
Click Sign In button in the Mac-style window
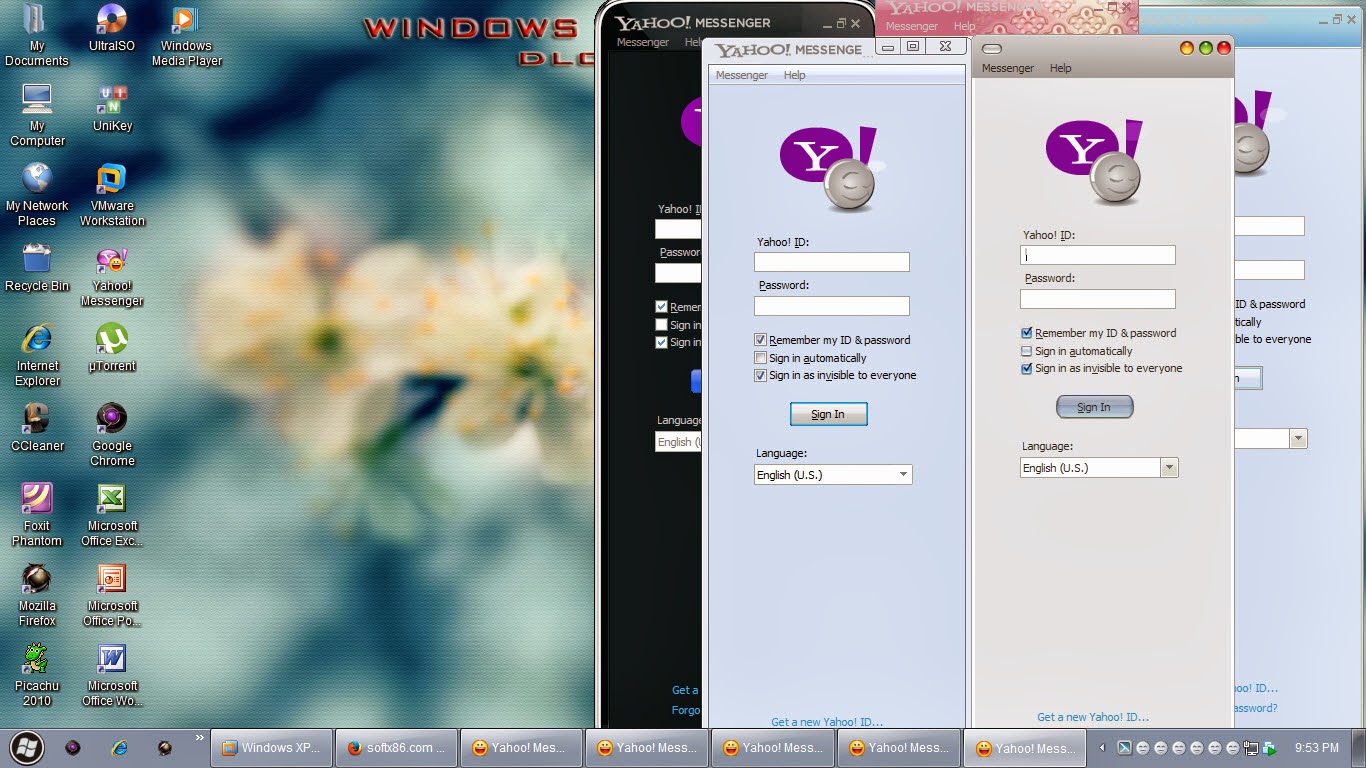point(1094,407)
